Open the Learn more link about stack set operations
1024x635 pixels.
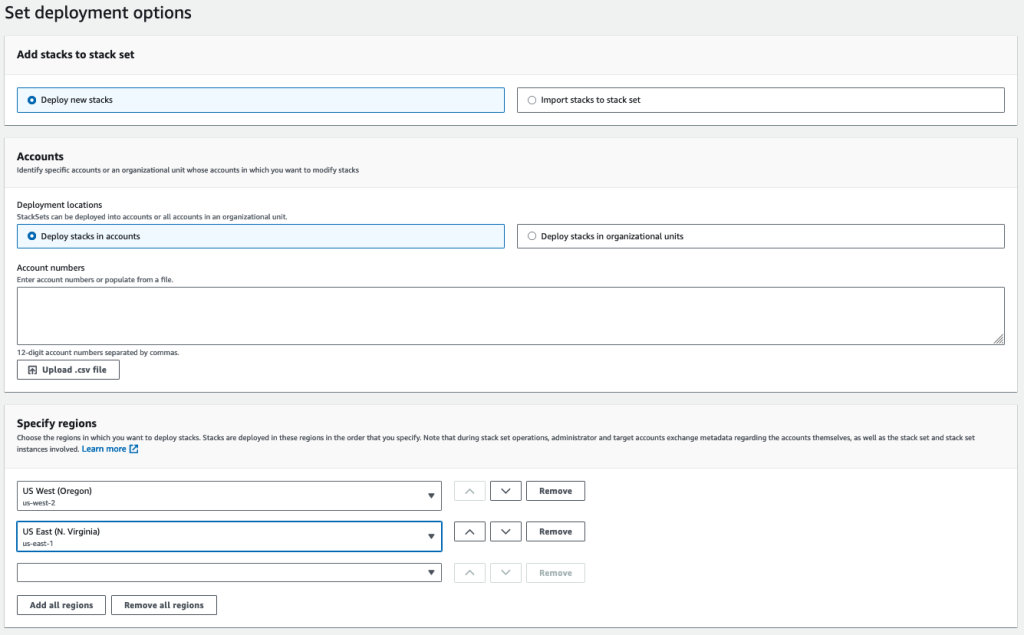tap(103, 448)
